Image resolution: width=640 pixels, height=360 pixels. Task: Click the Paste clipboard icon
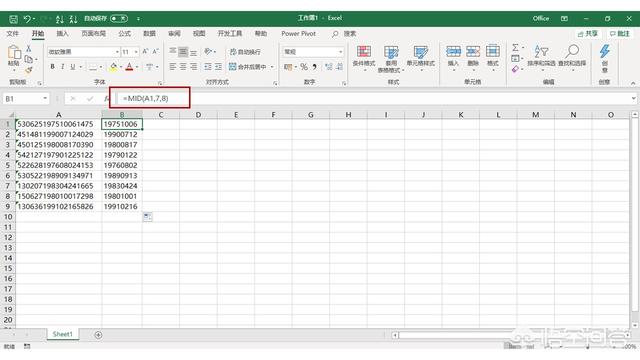[x=14, y=53]
